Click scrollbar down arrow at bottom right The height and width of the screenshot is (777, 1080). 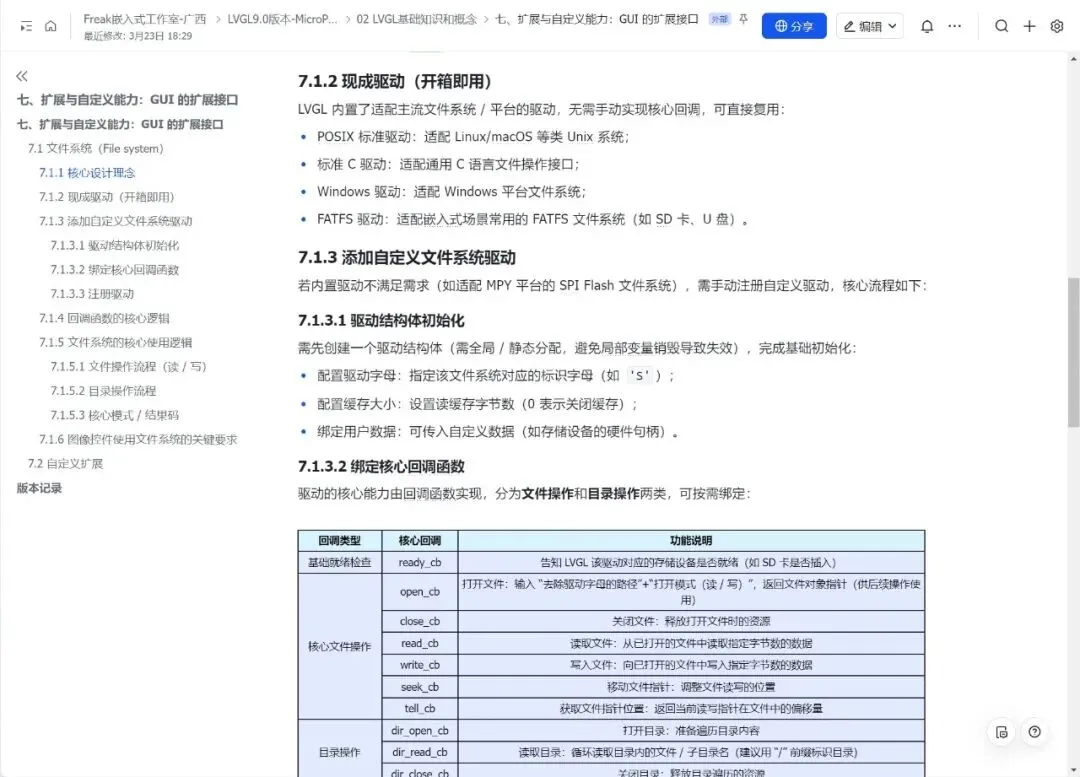pyautogui.click(x=1073, y=769)
